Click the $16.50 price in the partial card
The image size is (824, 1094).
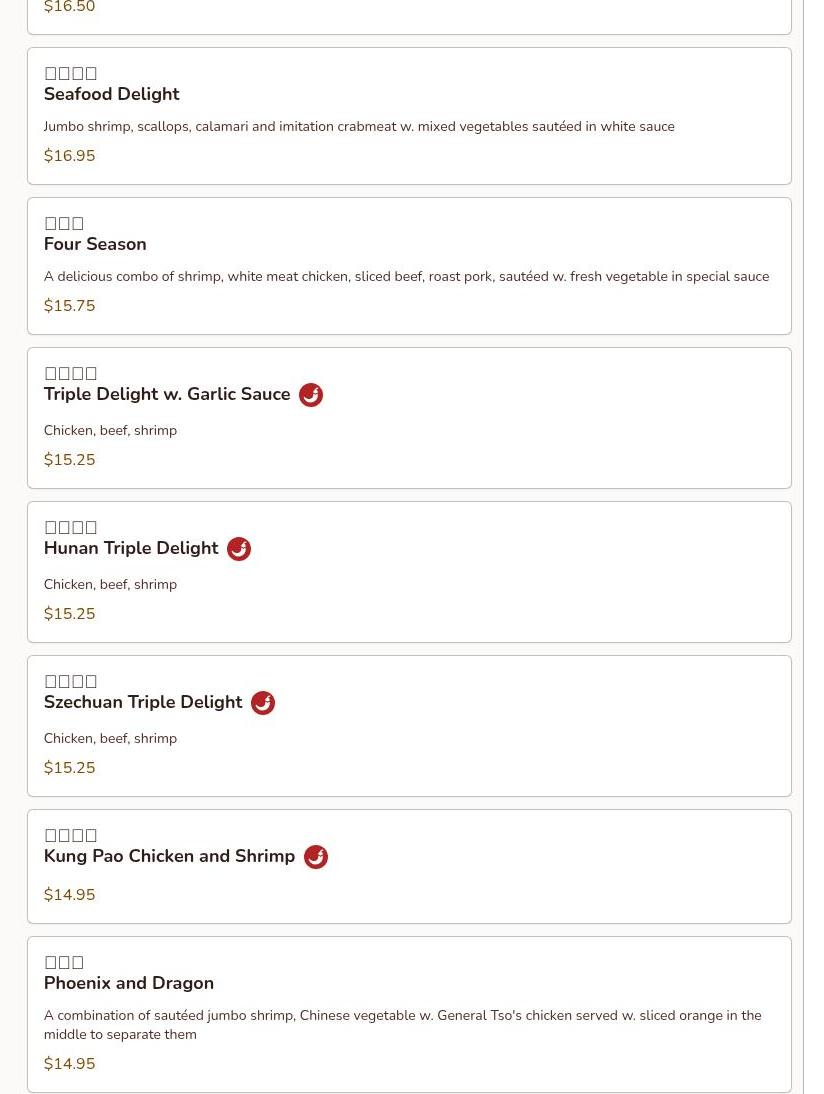pyautogui.click(x=69, y=6)
